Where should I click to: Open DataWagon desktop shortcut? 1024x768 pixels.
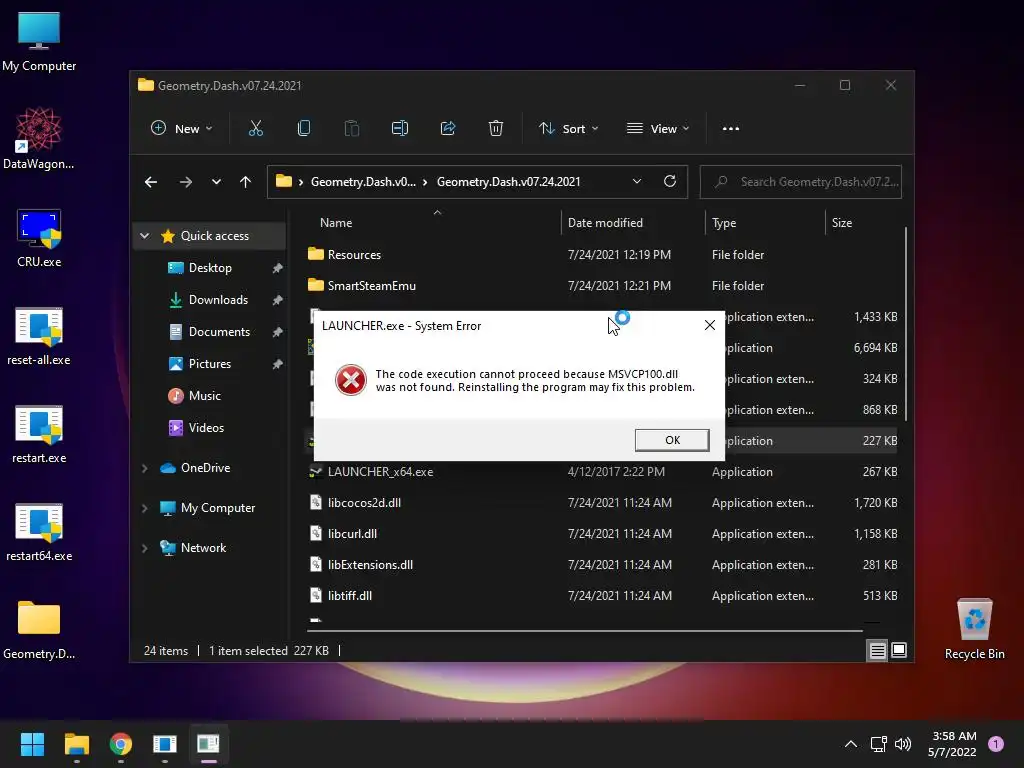tap(39, 138)
